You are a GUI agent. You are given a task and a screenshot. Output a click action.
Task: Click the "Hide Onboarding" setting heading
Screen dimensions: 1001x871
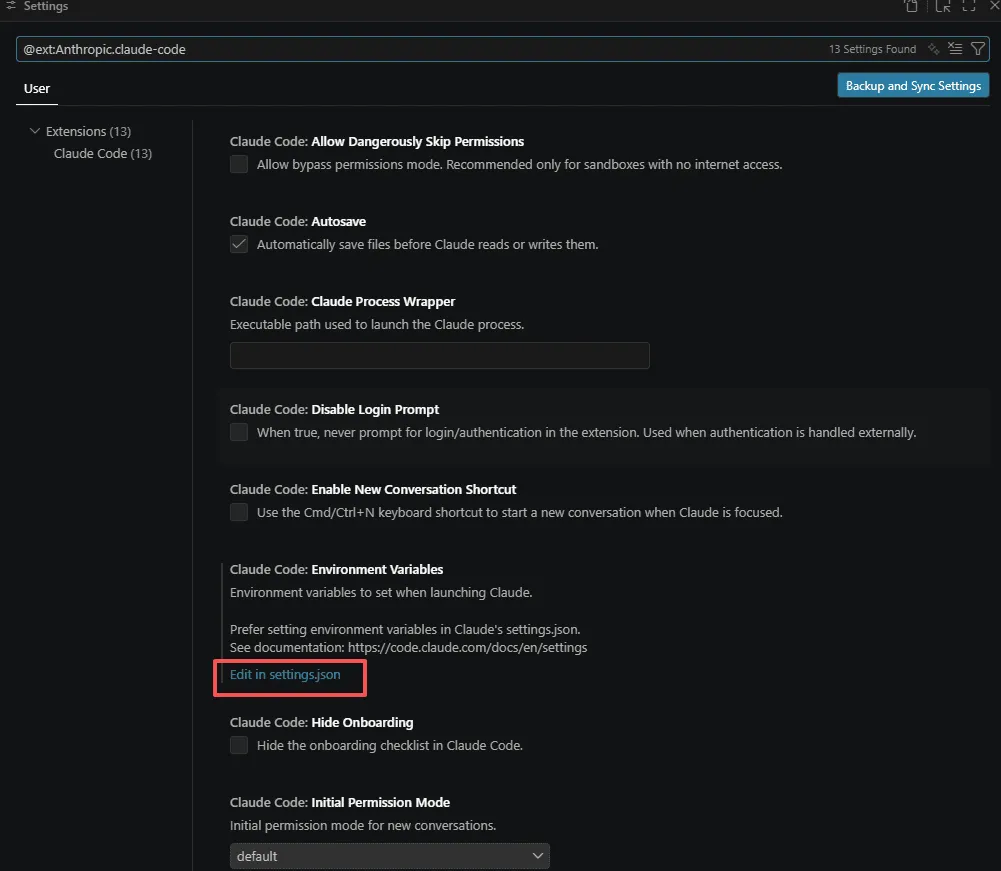point(362,723)
